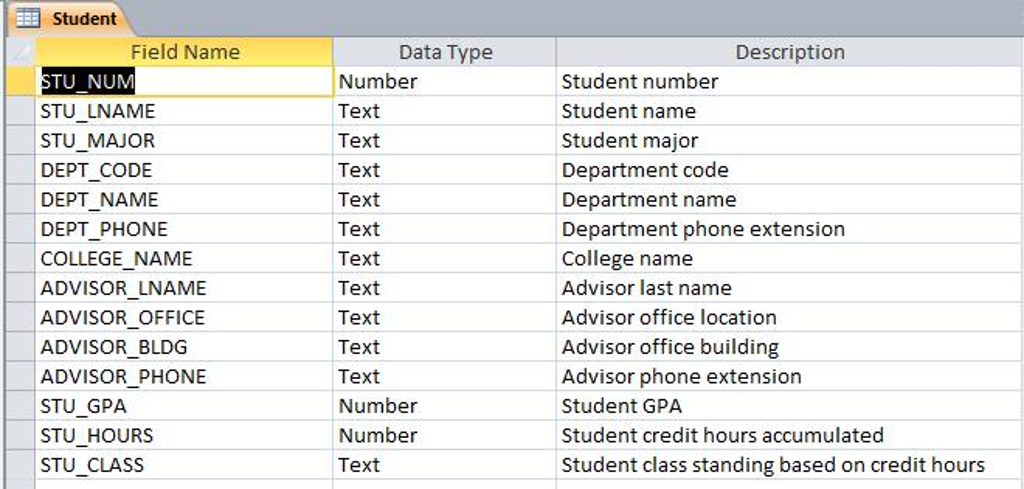Viewport: 1024px width, 489px height.
Task: Click the 'Department phone extension' description cell
Action: pos(790,229)
